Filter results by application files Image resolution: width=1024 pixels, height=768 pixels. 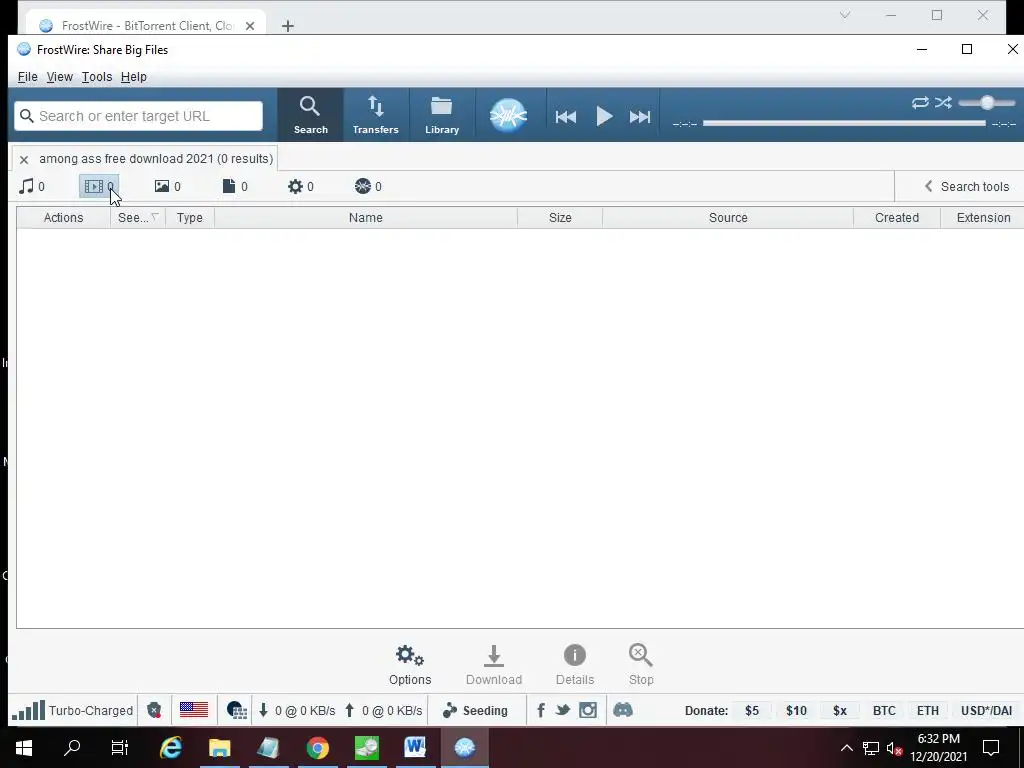[x=300, y=187]
